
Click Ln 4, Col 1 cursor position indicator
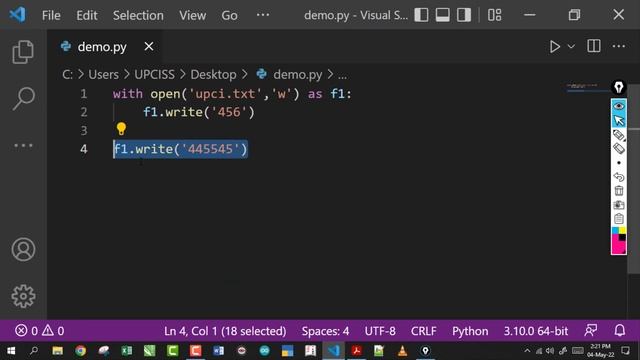(225, 331)
